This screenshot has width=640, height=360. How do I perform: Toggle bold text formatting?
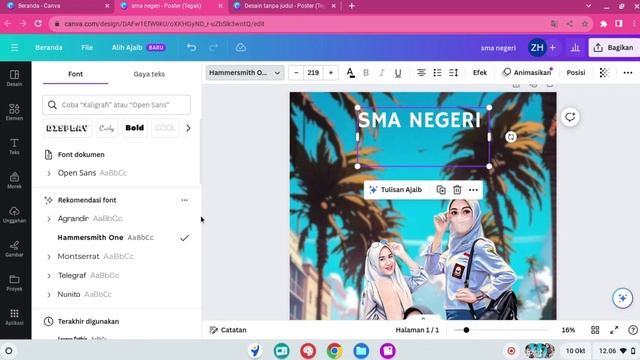366,73
